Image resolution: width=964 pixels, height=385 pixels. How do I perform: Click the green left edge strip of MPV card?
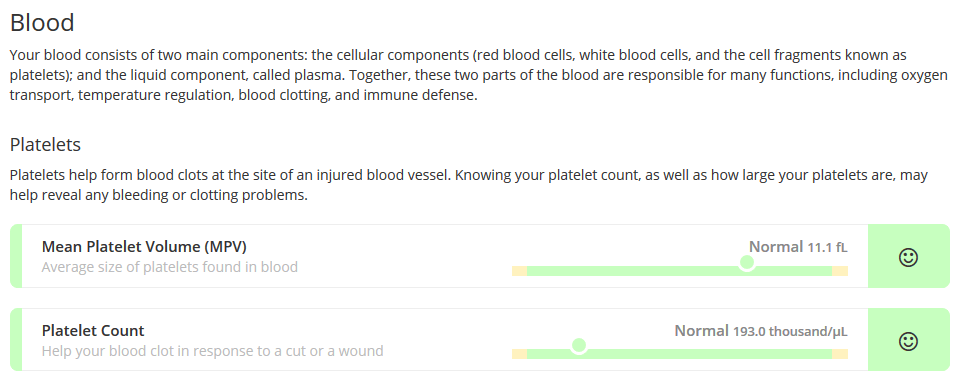(16, 256)
